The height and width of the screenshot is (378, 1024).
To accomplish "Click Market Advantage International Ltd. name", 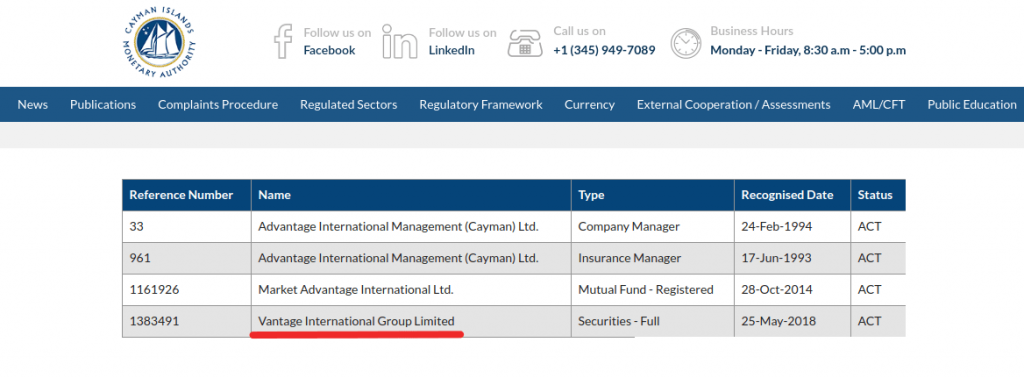I will point(356,289).
